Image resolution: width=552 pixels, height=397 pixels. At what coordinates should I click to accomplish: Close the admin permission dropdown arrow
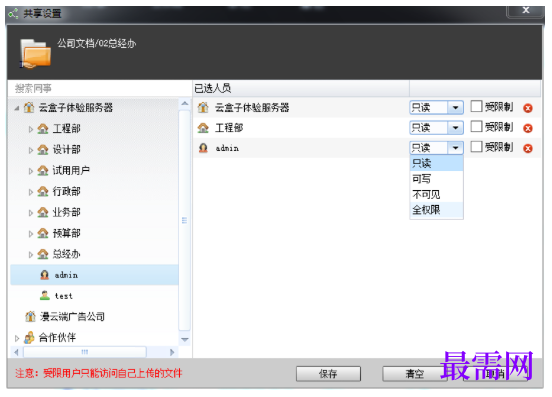point(455,148)
